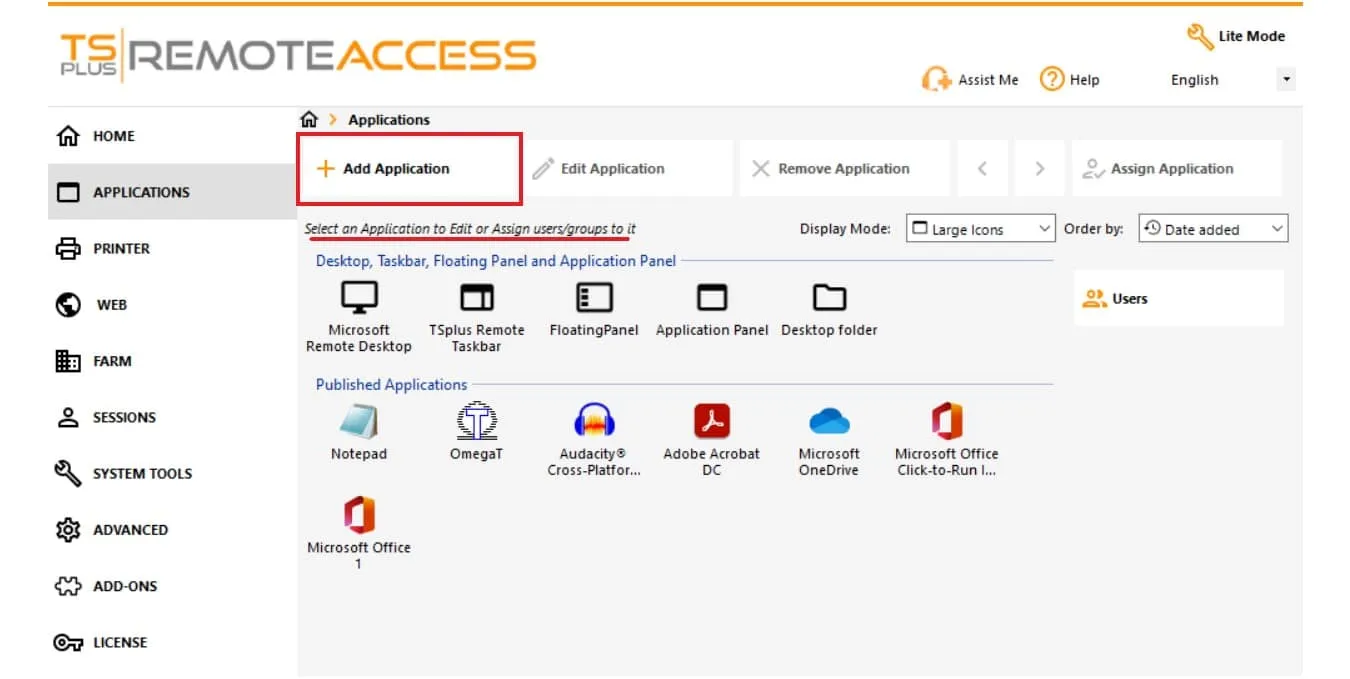Switch to Lite Mode
The image size is (1350, 679).
[1236, 36]
